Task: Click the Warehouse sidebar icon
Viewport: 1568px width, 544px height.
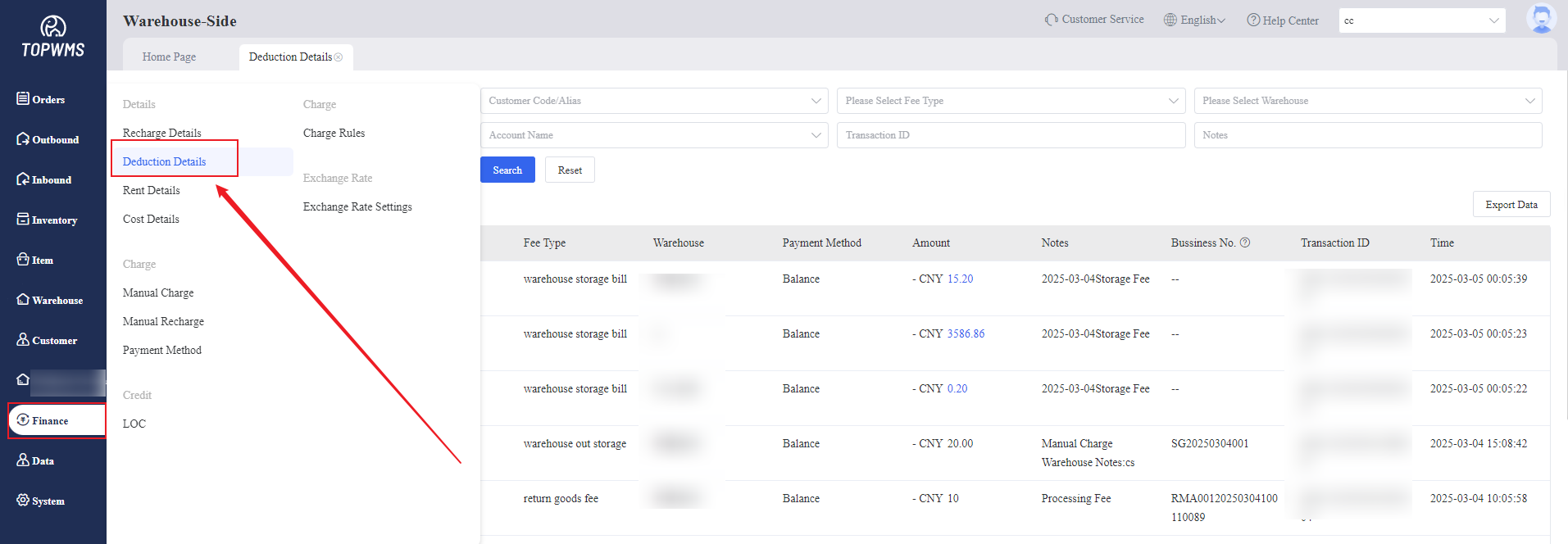Action: [x=23, y=300]
